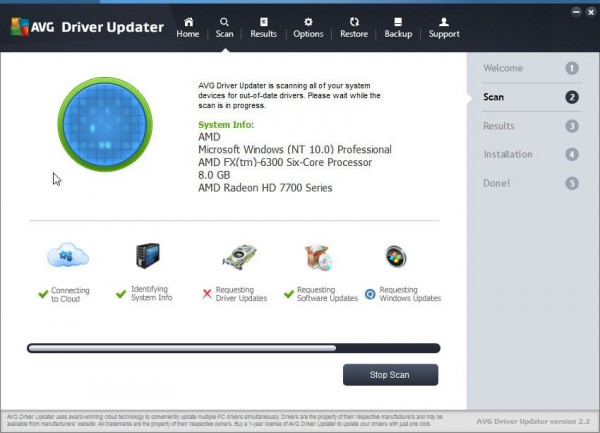Click the software box with disc icon

318,258
